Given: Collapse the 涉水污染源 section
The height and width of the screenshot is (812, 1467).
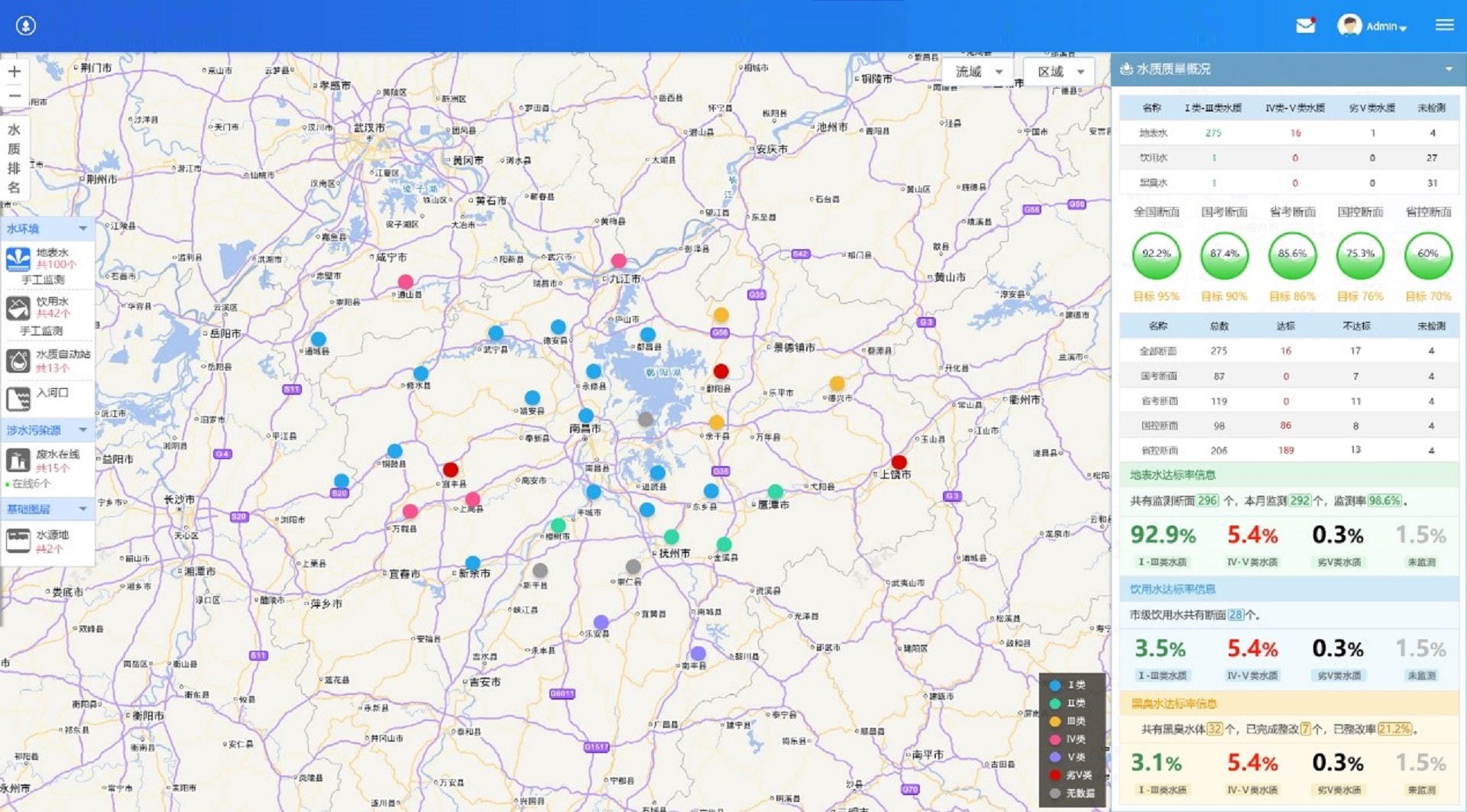Looking at the screenshot, I should pyautogui.click(x=83, y=430).
